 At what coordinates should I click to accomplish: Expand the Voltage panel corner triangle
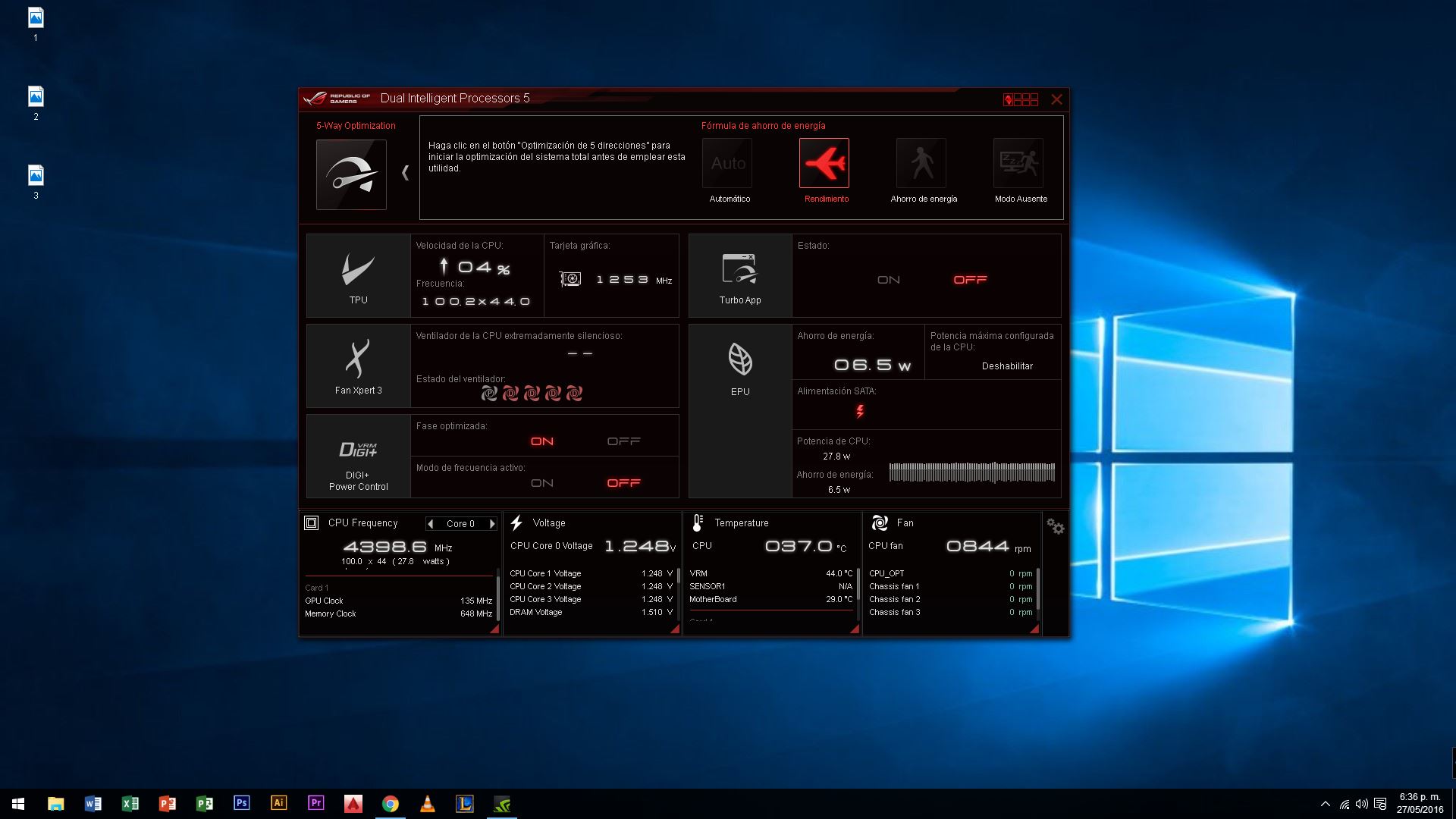675,629
